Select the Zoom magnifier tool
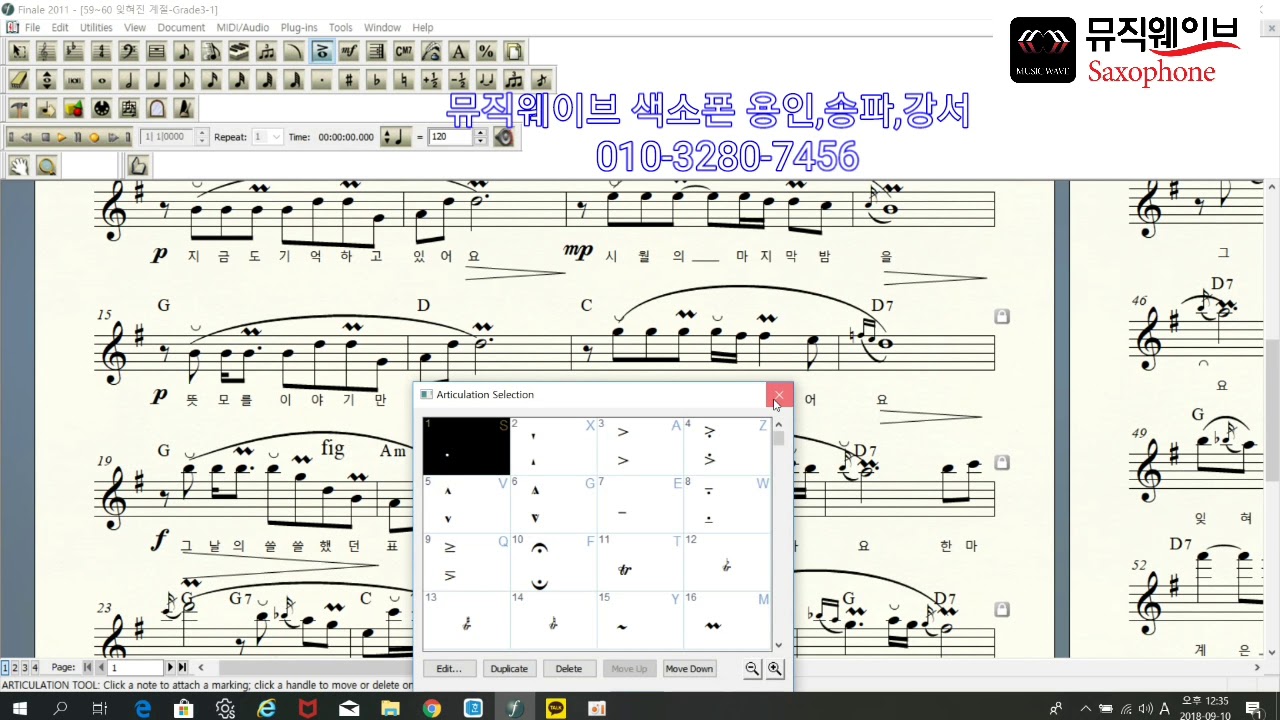This screenshot has height=720, width=1280. (46, 165)
